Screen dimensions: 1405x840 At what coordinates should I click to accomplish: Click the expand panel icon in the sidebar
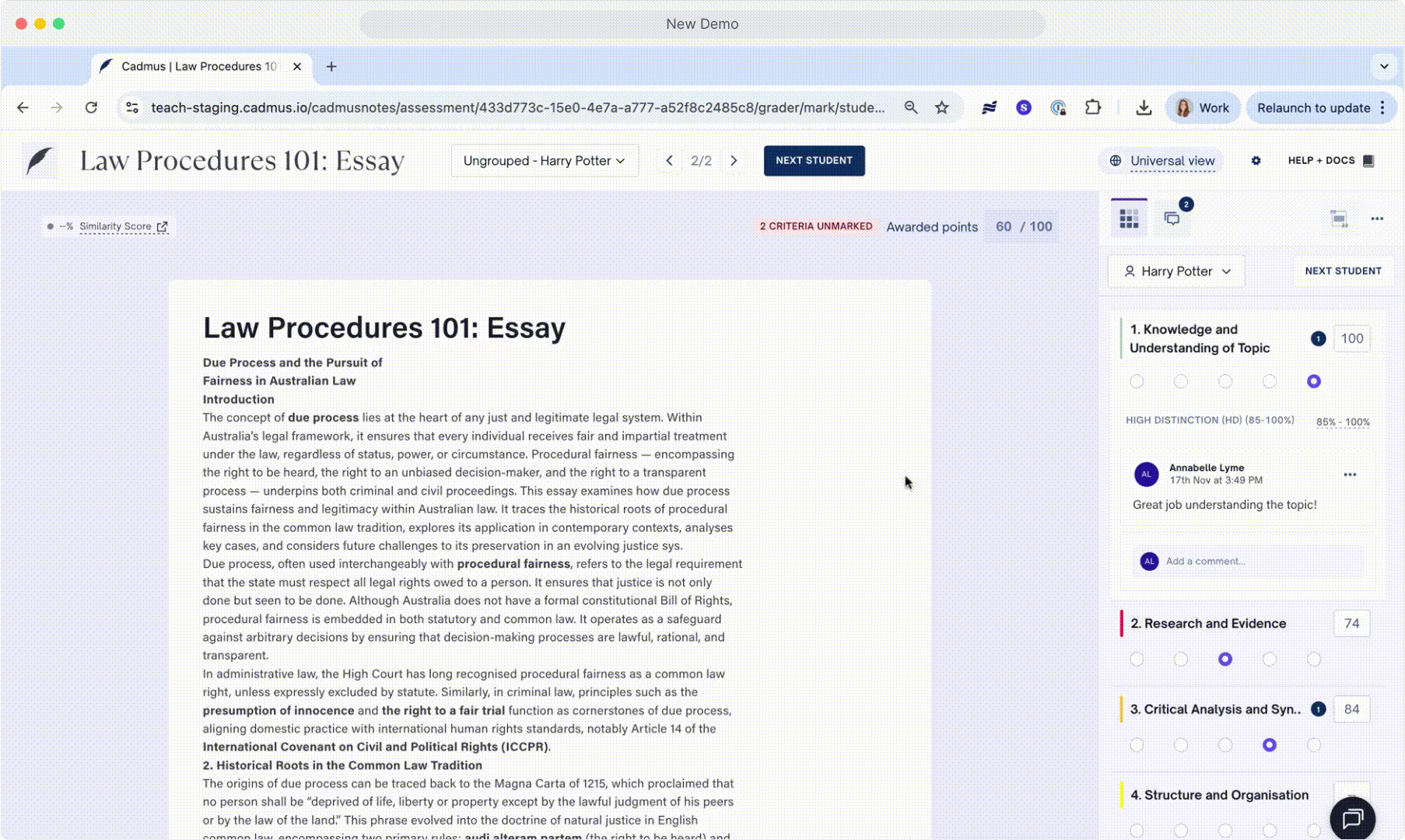(1338, 219)
